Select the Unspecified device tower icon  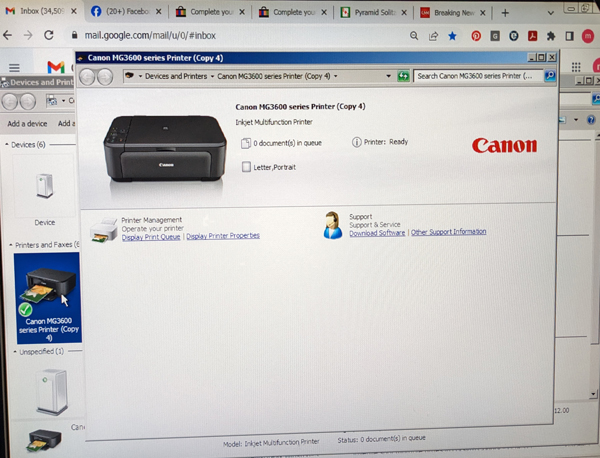[x=52, y=392]
